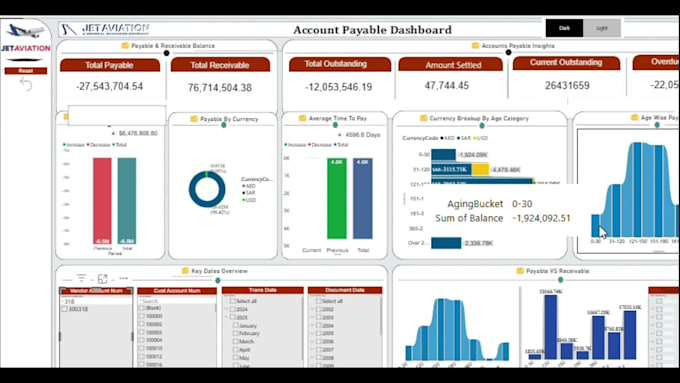The width and height of the screenshot is (680, 383).
Task: Click the filter icon above Vendor Account Num
Action: pyautogui.click(x=81, y=278)
